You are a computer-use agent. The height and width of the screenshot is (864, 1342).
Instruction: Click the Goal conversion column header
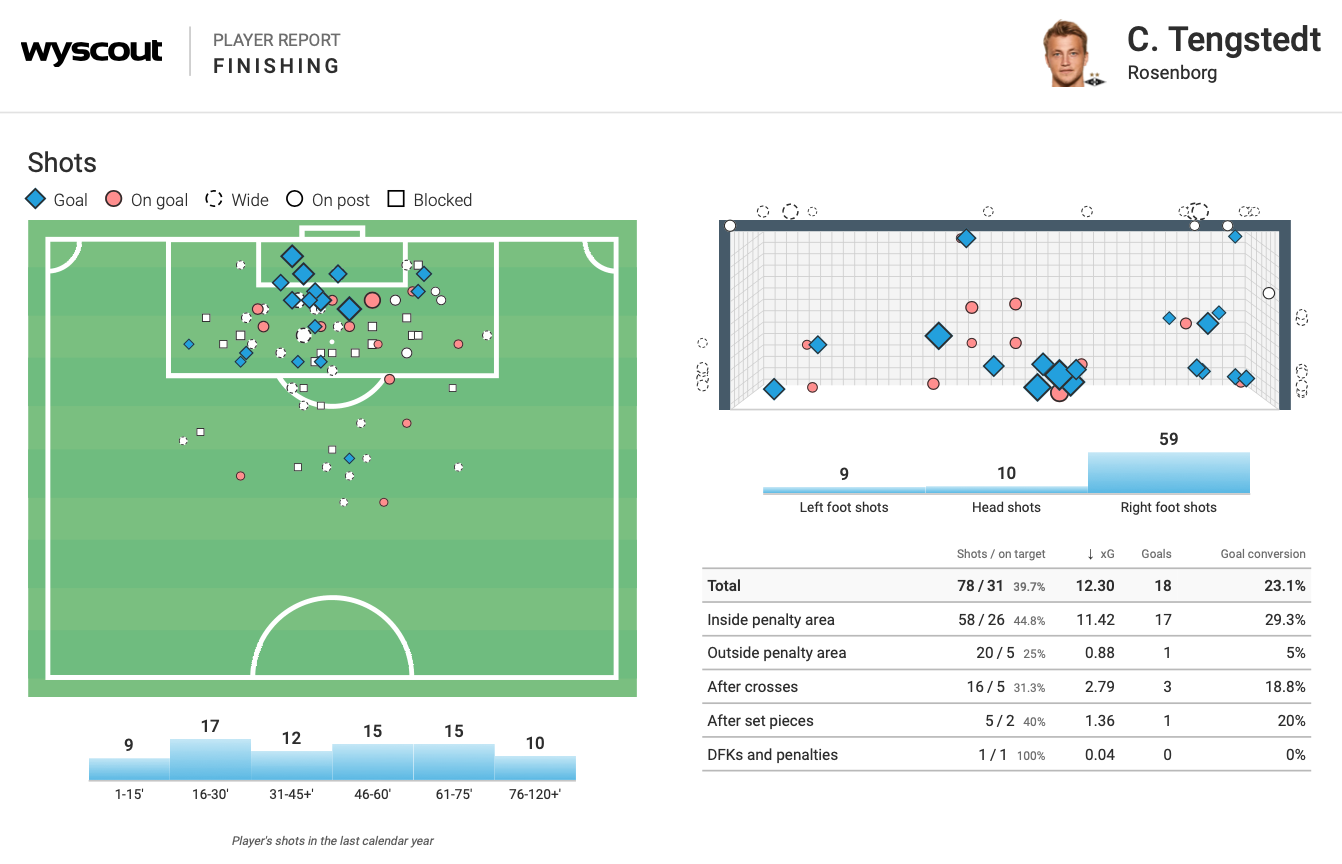point(1262,553)
